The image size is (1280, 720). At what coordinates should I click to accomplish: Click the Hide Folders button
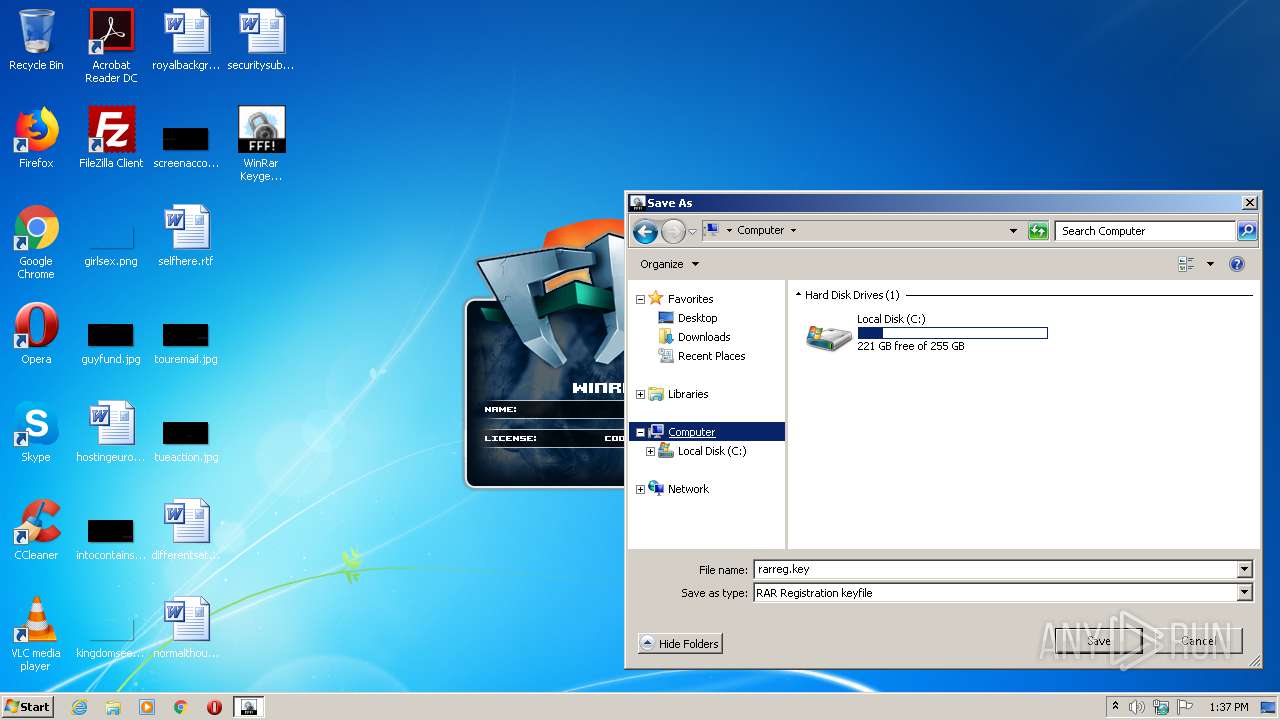click(x=680, y=643)
